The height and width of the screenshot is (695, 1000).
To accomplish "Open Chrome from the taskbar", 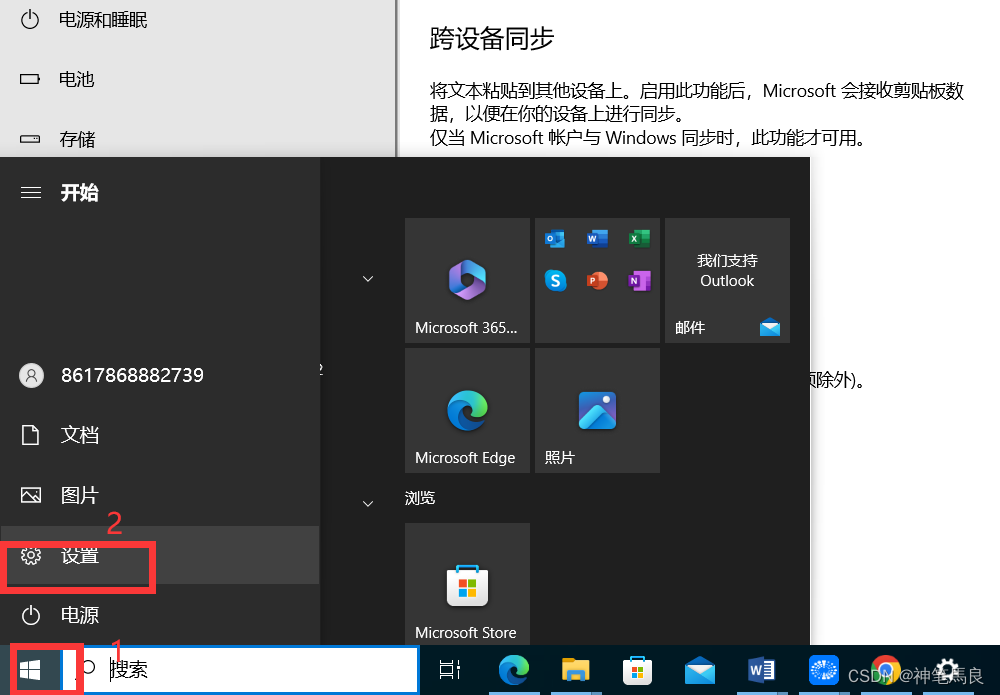I will pyautogui.click(x=885, y=670).
